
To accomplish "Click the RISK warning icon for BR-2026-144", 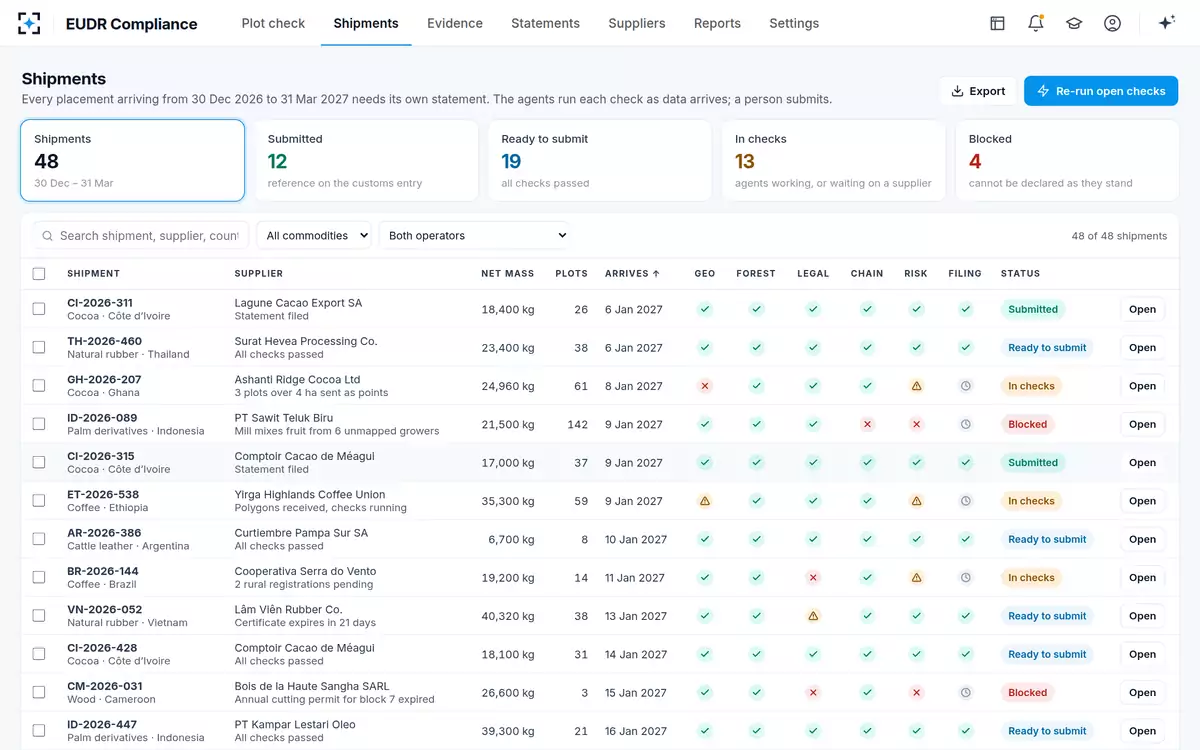I will pyautogui.click(x=916, y=577).
